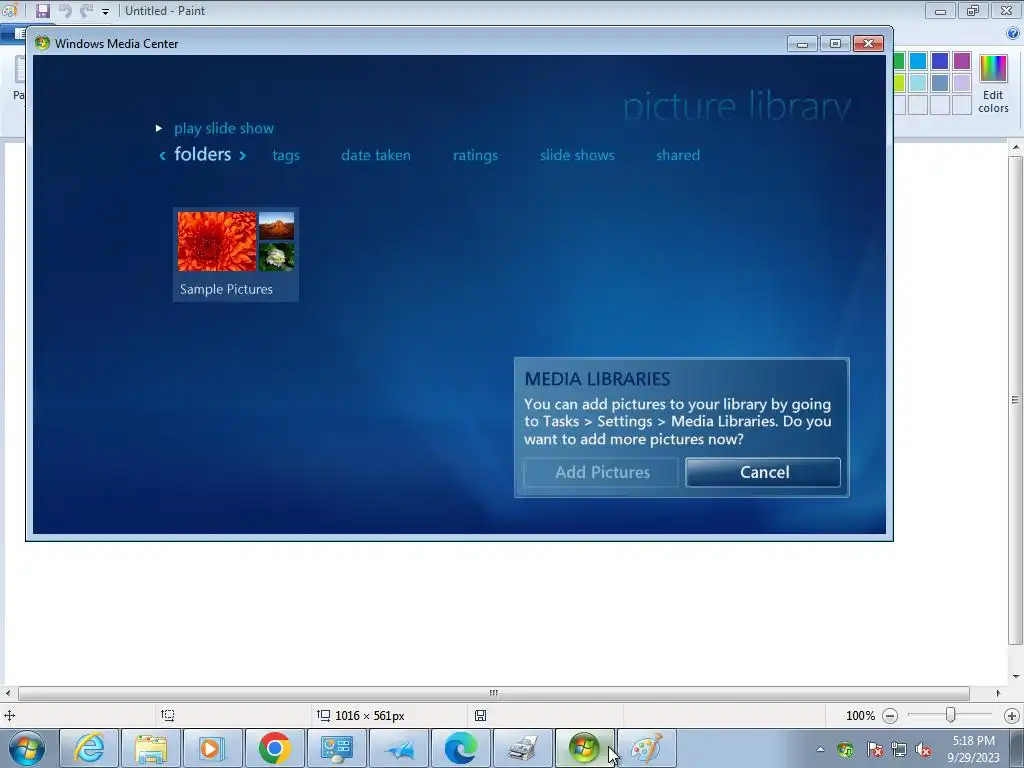Show hidden icons in the system tray
Viewport: 1024px width, 768px height.
pyautogui.click(x=820, y=749)
